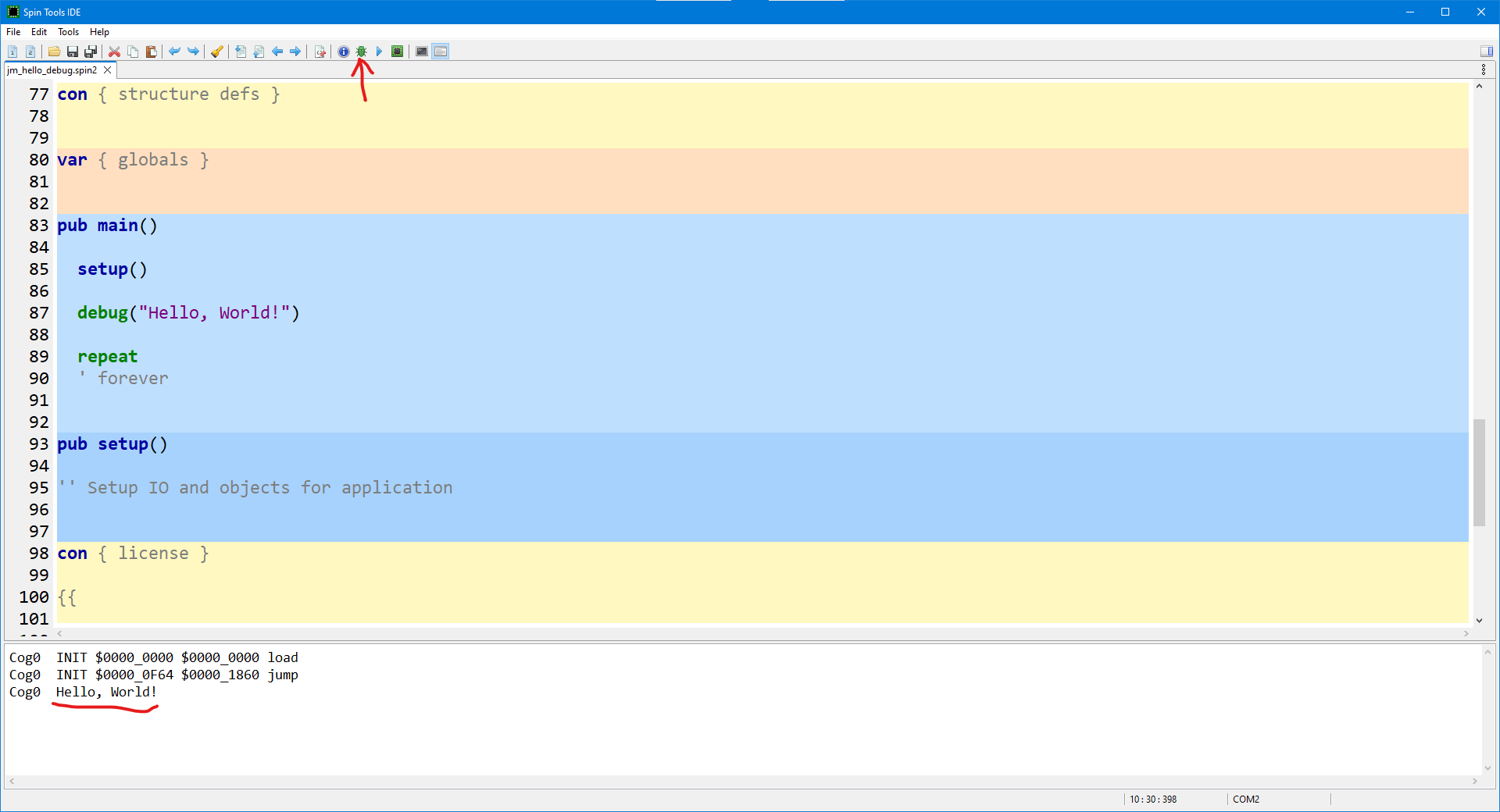Click the green bug debug icon

point(361,52)
